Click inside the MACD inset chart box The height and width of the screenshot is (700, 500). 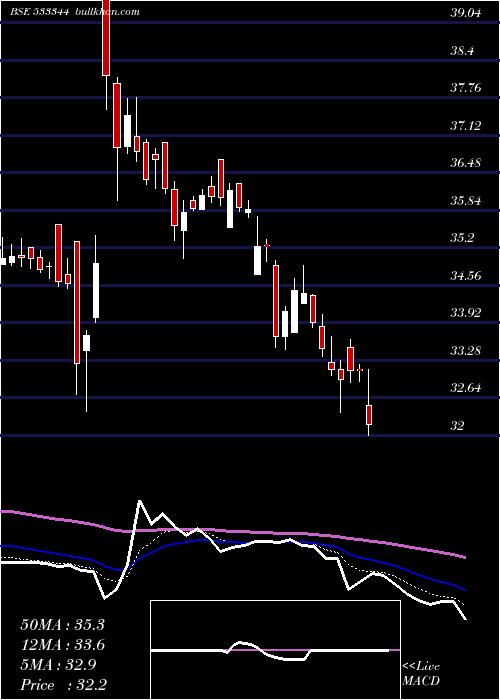coord(275,650)
